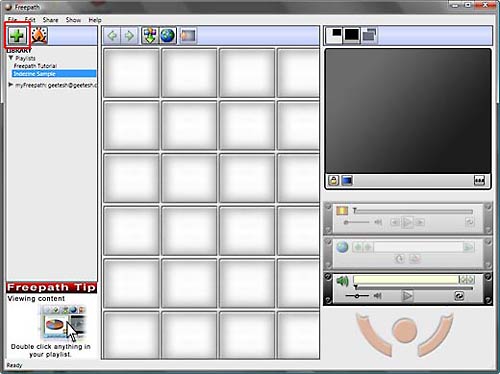Toggle the repeat icon in the video panel

(x=469, y=222)
